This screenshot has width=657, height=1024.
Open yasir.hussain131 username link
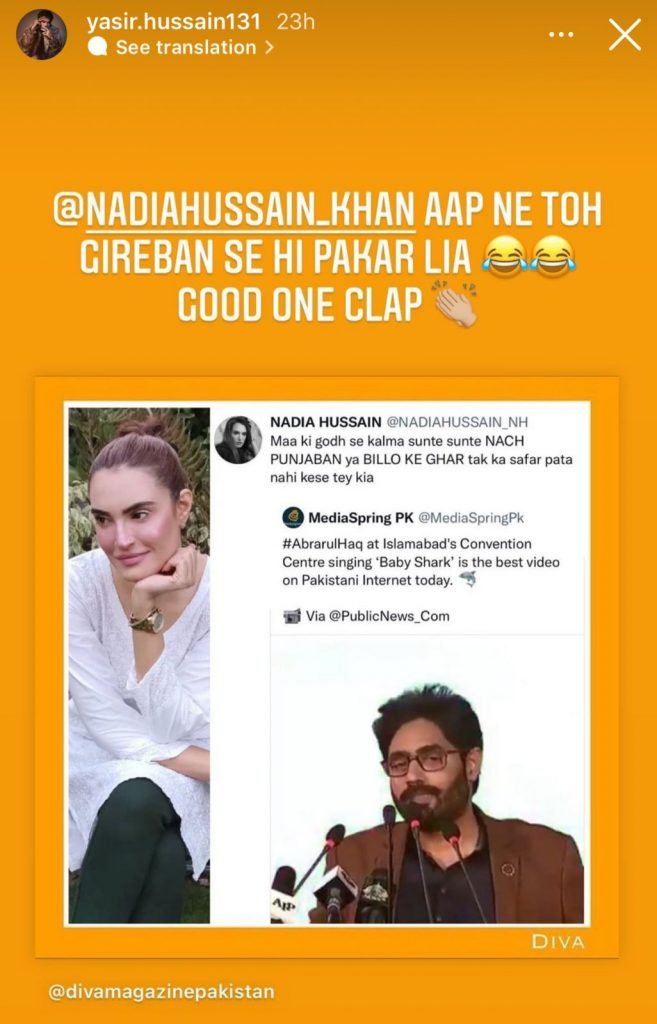click(x=174, y=22)
